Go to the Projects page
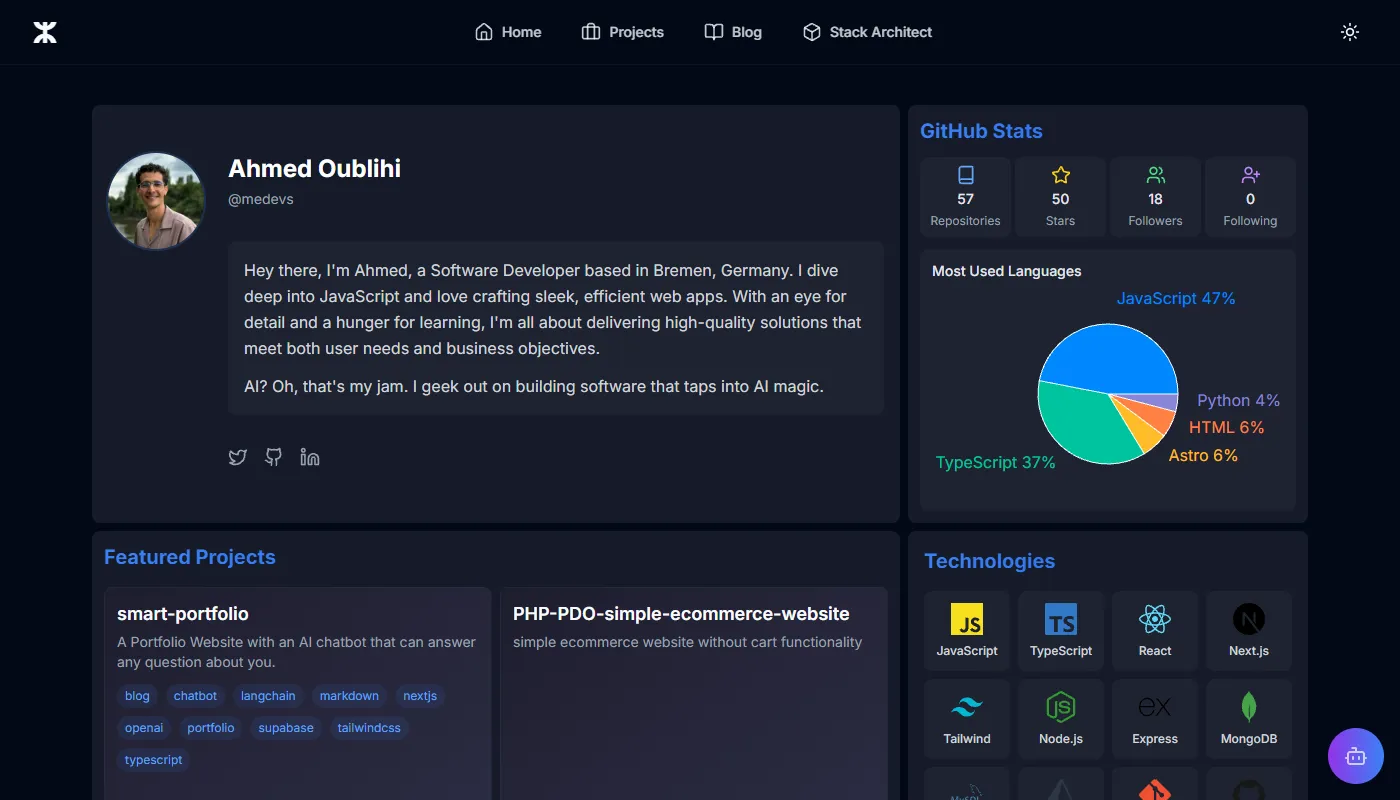The height and width of the screenshot is (800, 1400). tap(622, 32)
